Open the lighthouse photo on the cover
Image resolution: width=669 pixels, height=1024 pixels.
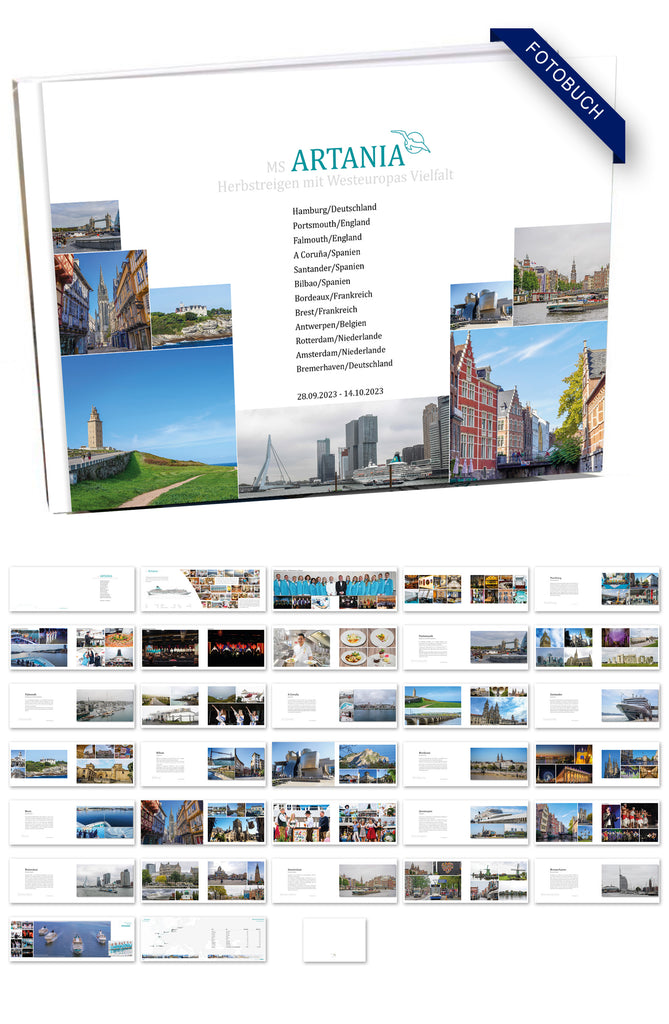[148, 428]
